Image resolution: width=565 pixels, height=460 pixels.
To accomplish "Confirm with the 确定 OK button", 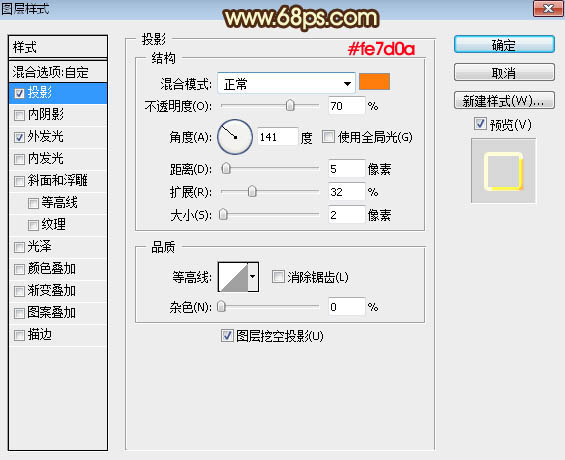I will click(504, 45).
